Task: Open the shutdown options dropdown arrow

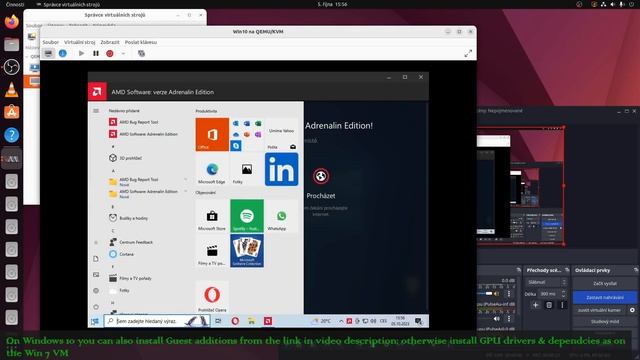Action: point(123,53)
